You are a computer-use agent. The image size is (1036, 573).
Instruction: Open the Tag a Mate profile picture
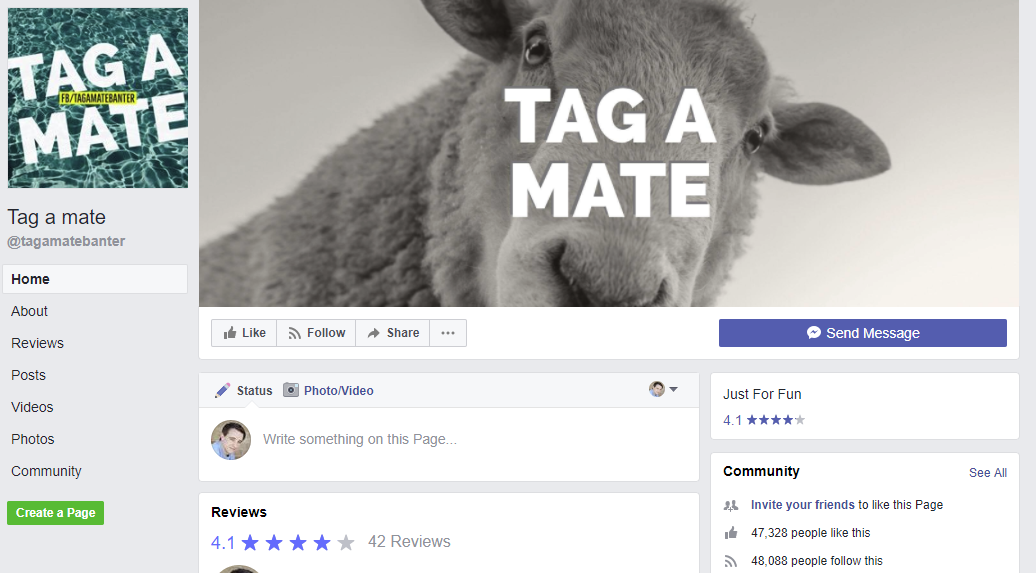coord(97,98)
